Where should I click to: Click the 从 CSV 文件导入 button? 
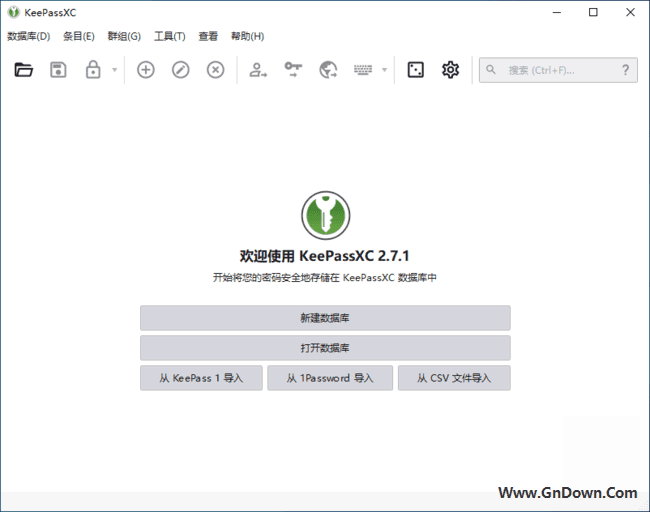click(x=454, y=378)
